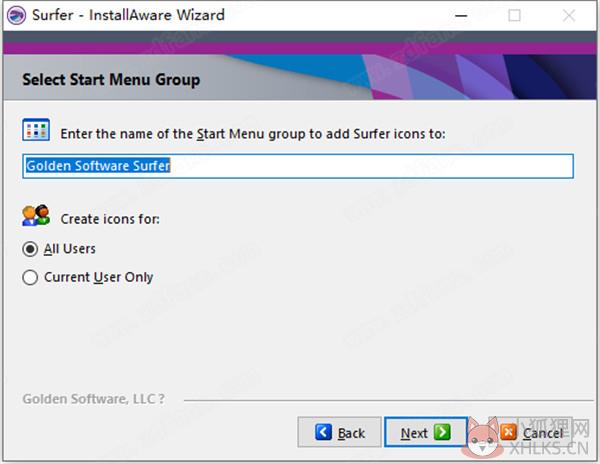
Task: Click the 'Create icons for:' label
Action: pyautogui.click(x=110, y=219)
